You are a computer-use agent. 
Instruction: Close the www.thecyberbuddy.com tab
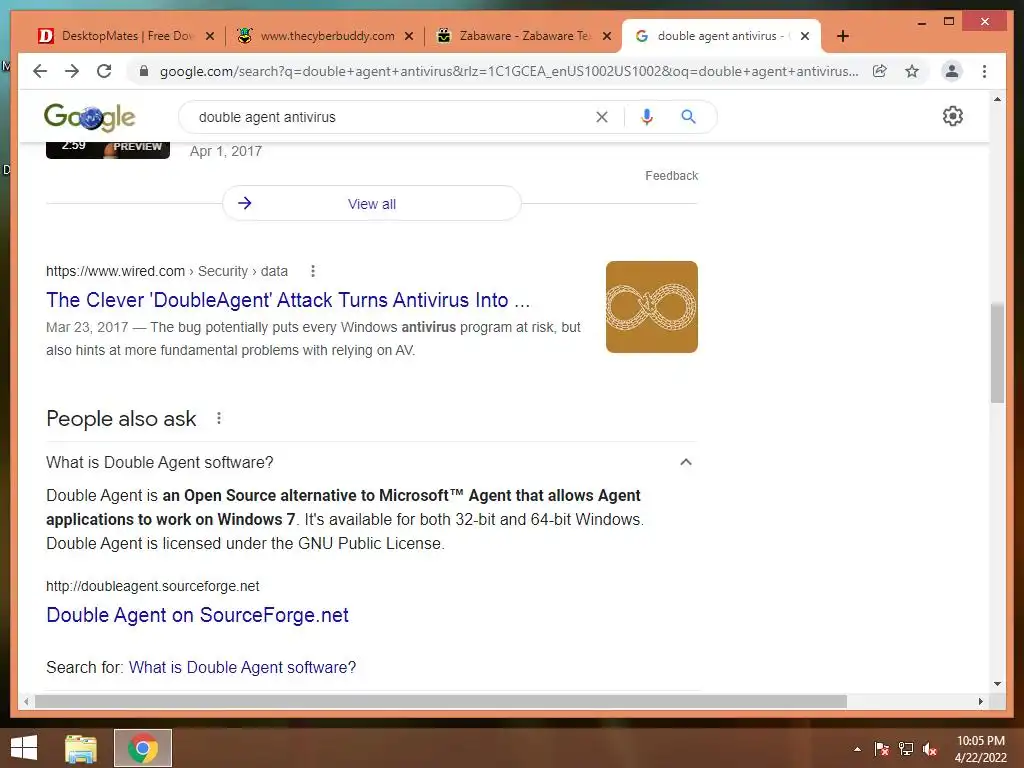click(x=409, y=36)
